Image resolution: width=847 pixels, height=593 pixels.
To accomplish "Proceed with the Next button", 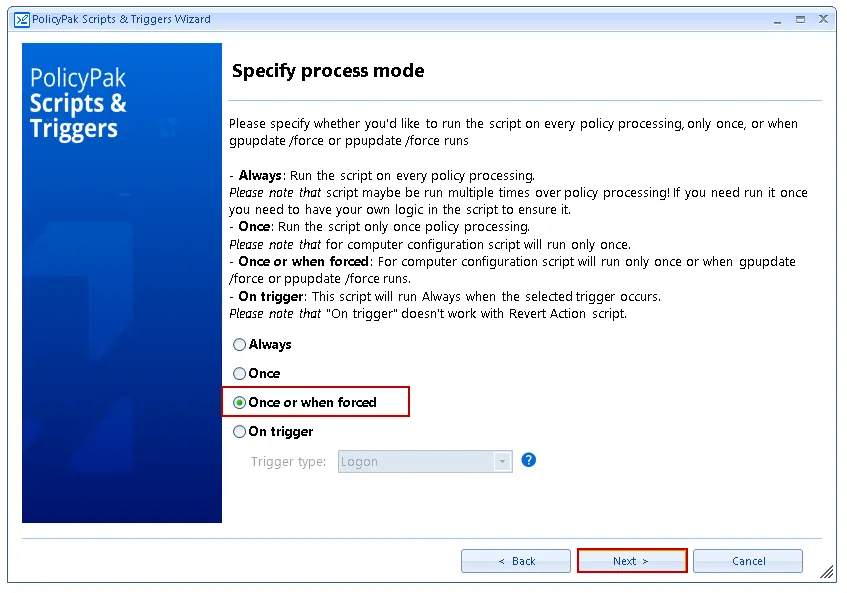I will pyautogui.click(x=631, y=561).
